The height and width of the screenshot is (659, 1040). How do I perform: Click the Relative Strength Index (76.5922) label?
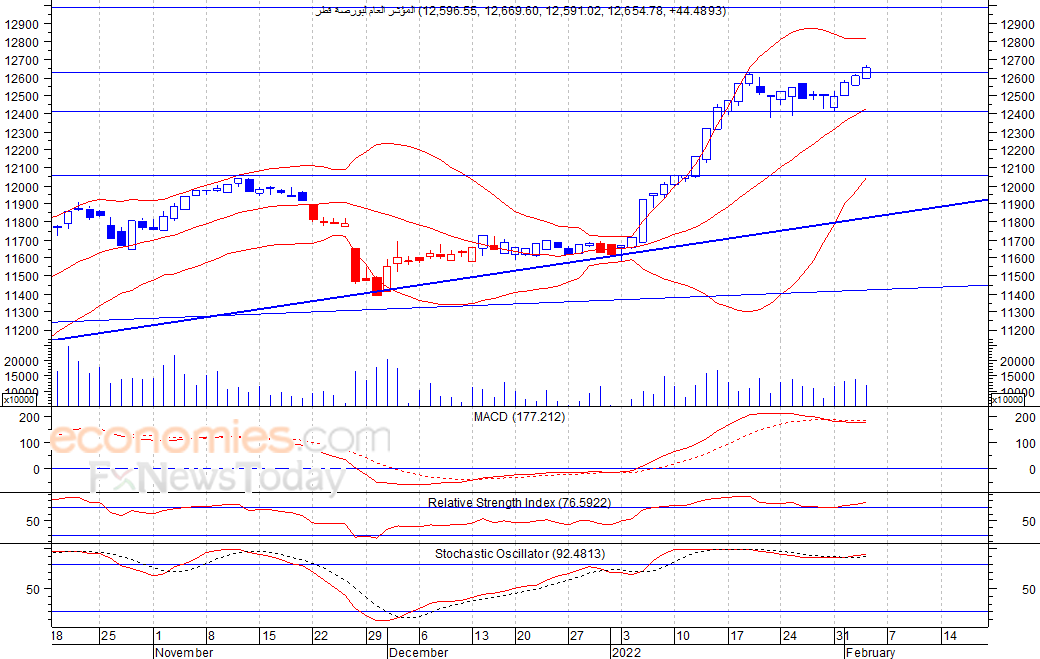[519, 503]
